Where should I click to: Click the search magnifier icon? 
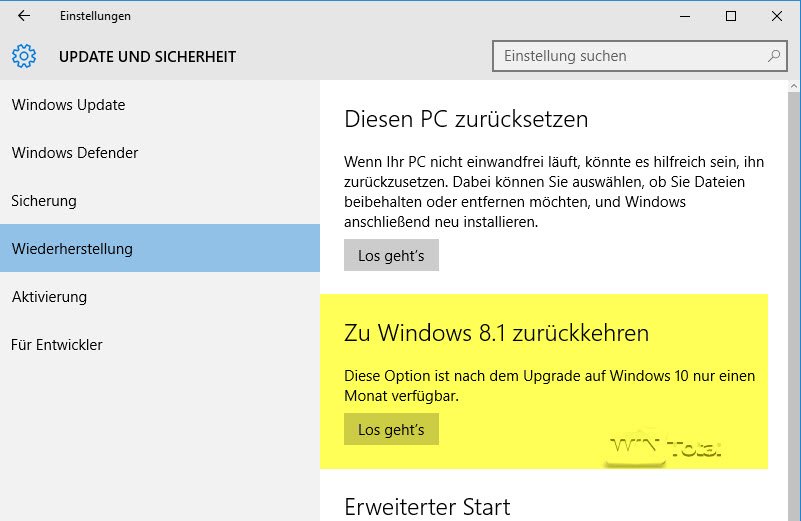click(774, 56)
